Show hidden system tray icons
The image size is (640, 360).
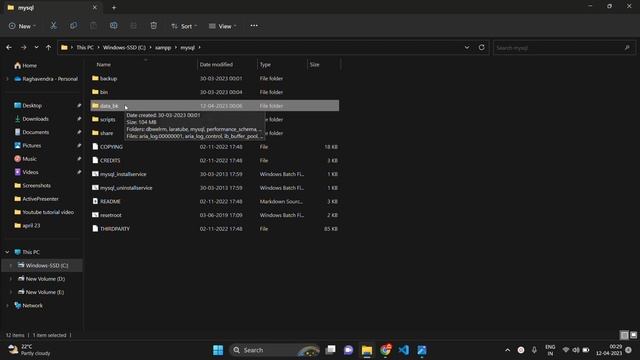[x=507, y=350]
